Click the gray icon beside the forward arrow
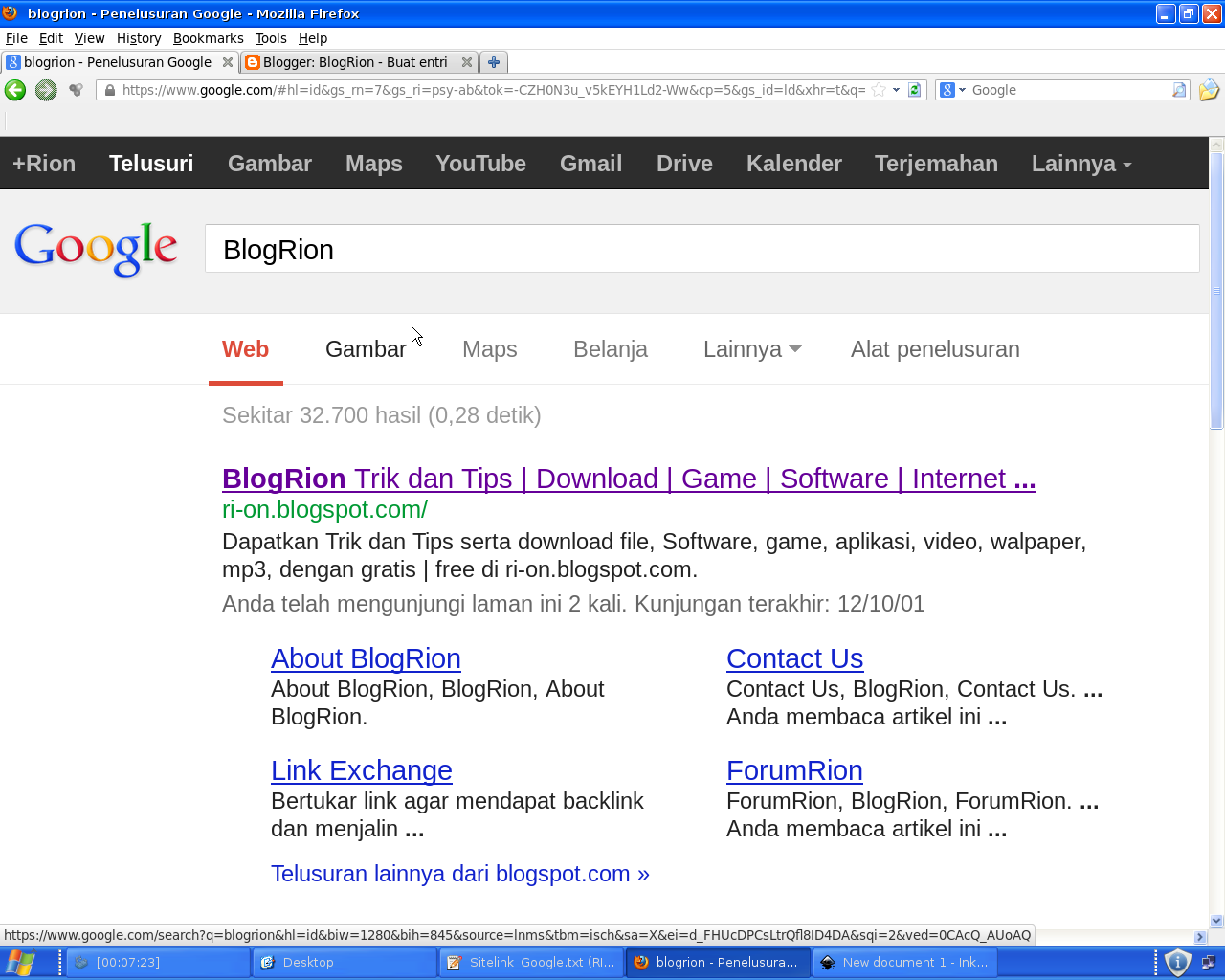The height and width of the screenshot is (980, 1225). pos(76,90)
